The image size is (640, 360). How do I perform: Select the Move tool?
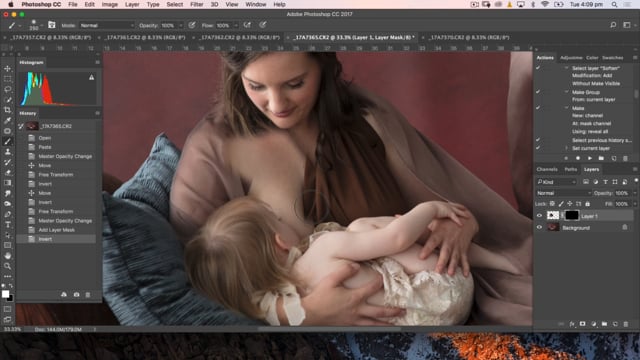[x=7, y=68]
